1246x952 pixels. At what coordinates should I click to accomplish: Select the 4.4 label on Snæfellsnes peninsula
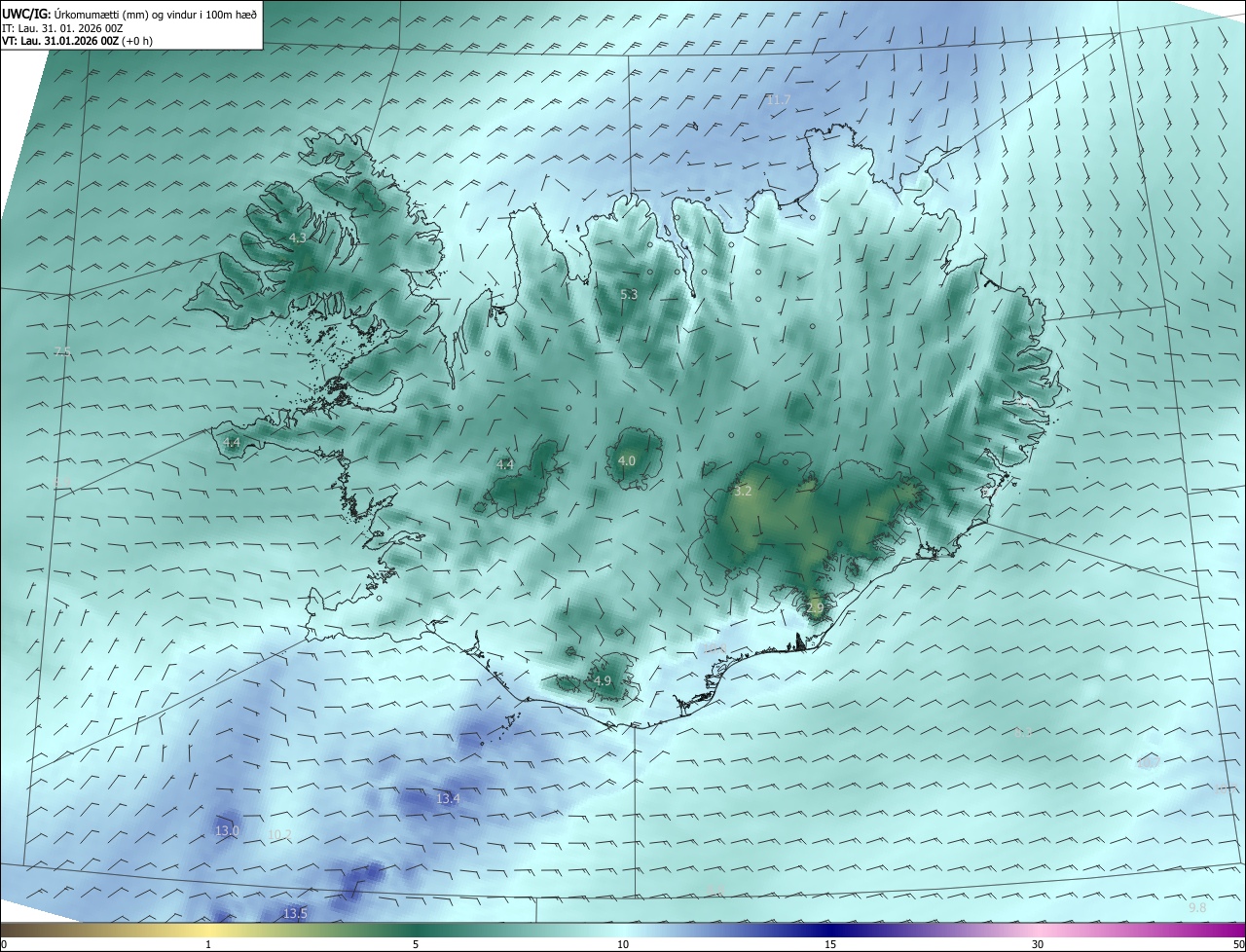click(232, 442)
